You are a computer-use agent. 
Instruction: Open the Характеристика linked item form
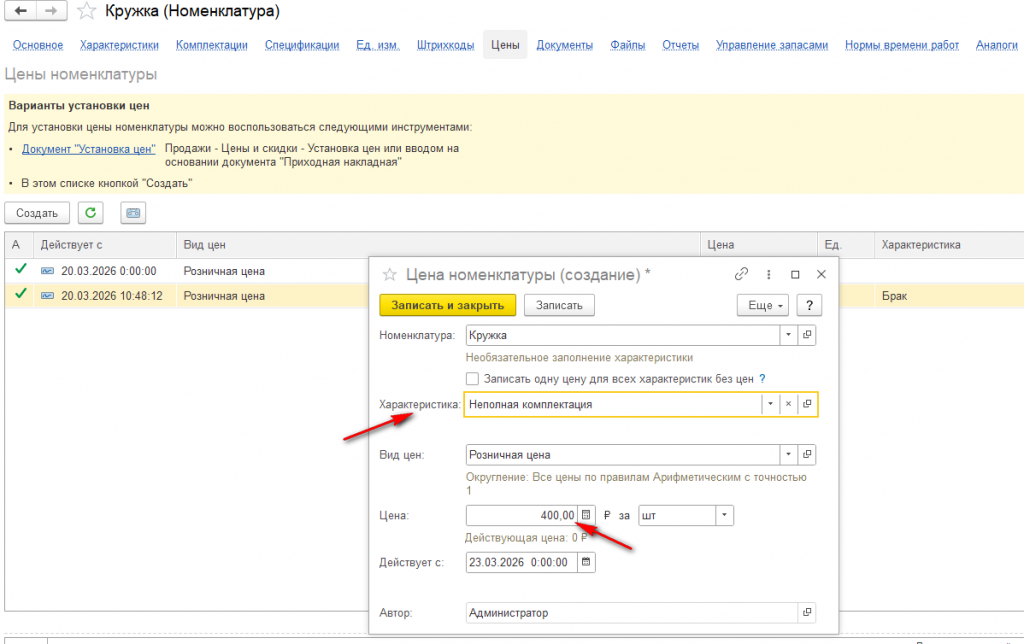(x=807, y=404)
